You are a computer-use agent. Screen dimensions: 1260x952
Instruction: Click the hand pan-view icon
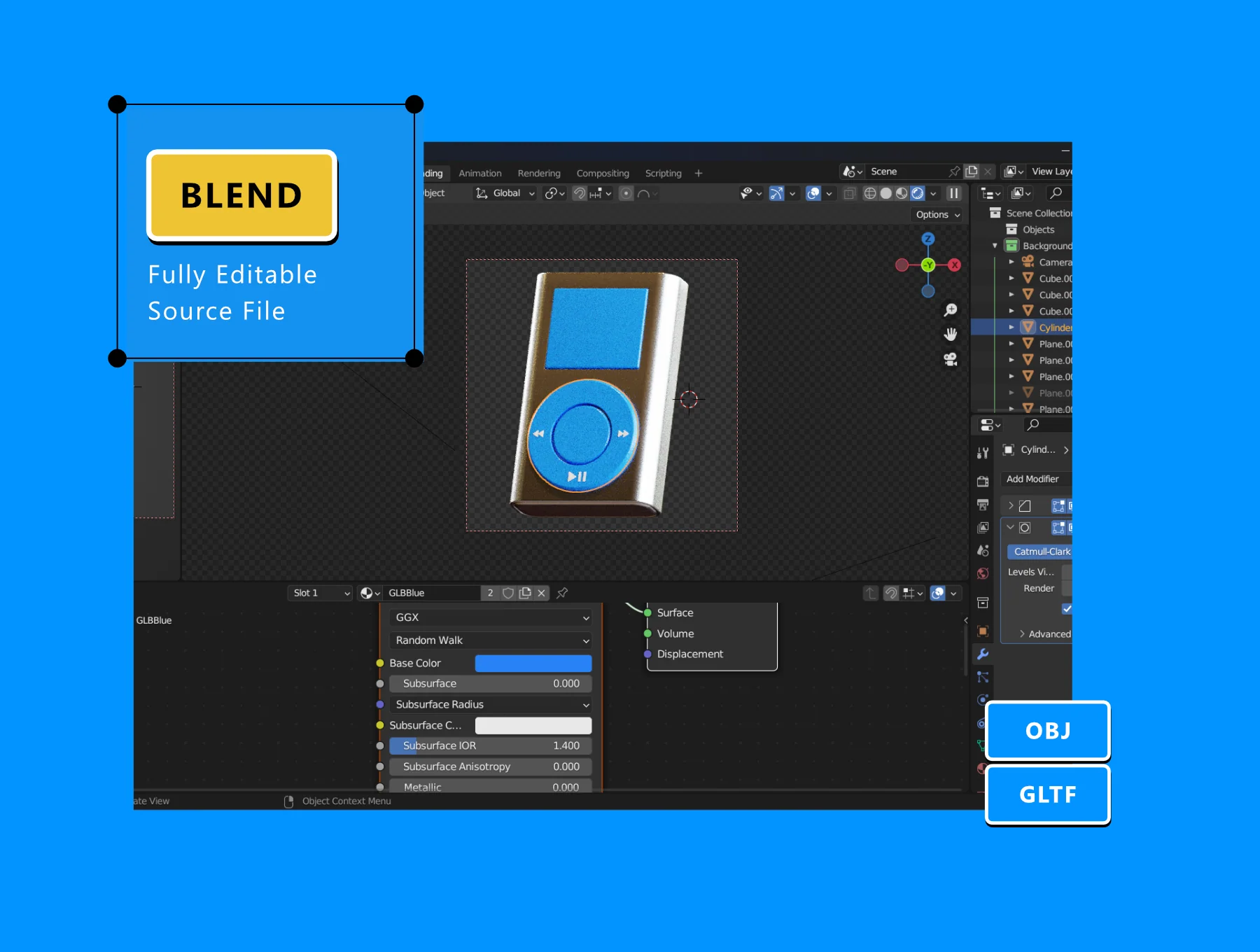951,334
